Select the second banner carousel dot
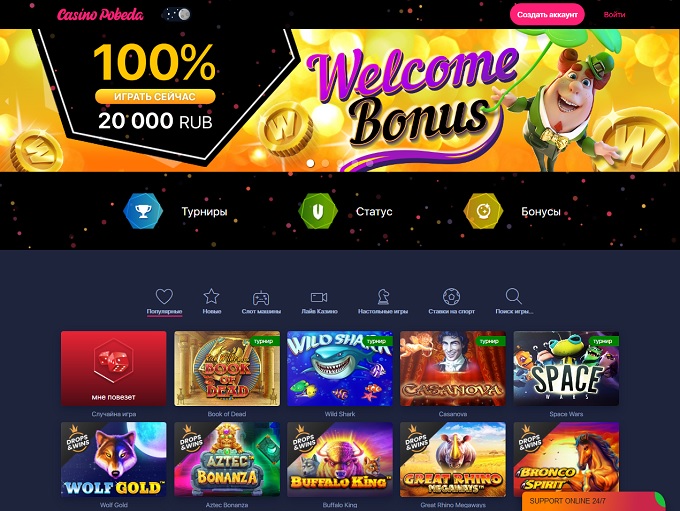 [x=325, y=163]
